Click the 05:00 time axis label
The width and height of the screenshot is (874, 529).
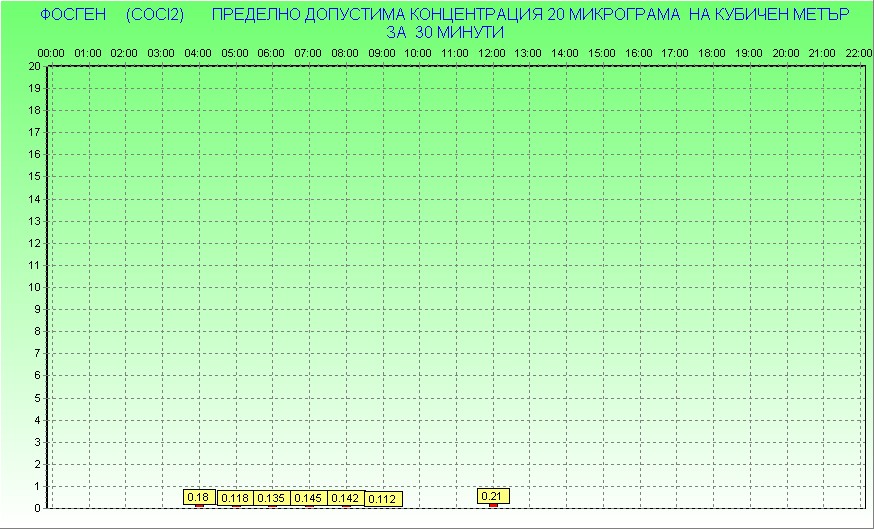click(x=235, y=54)
